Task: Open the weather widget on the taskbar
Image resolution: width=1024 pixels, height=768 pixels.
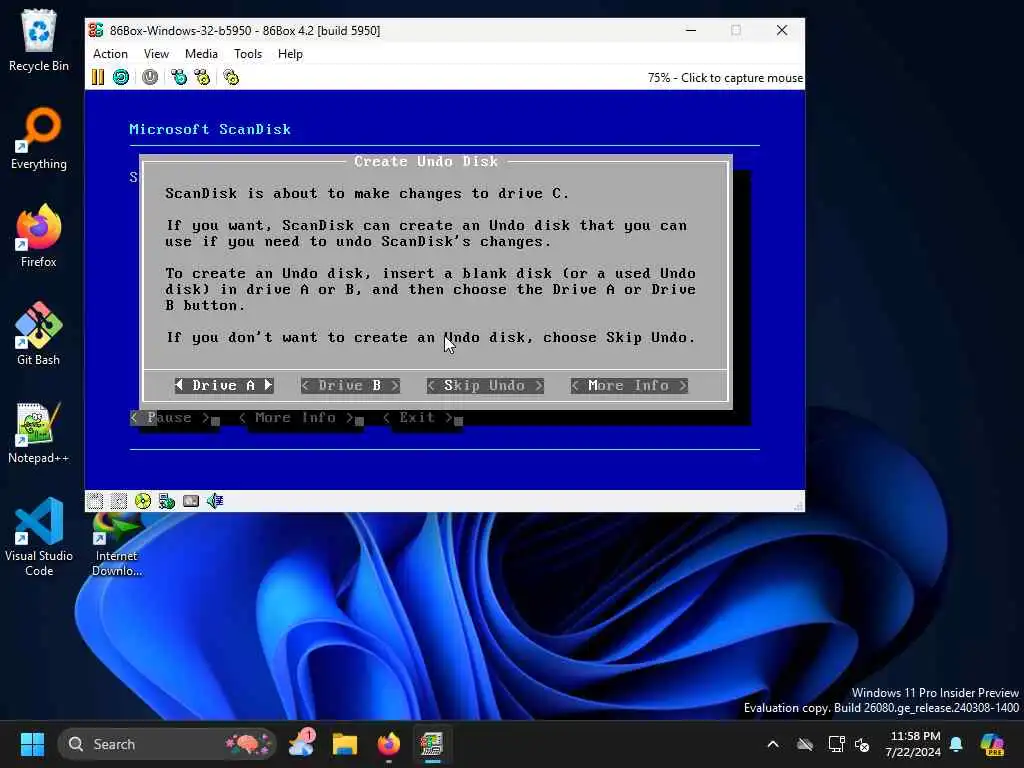Action: [302, 744]
